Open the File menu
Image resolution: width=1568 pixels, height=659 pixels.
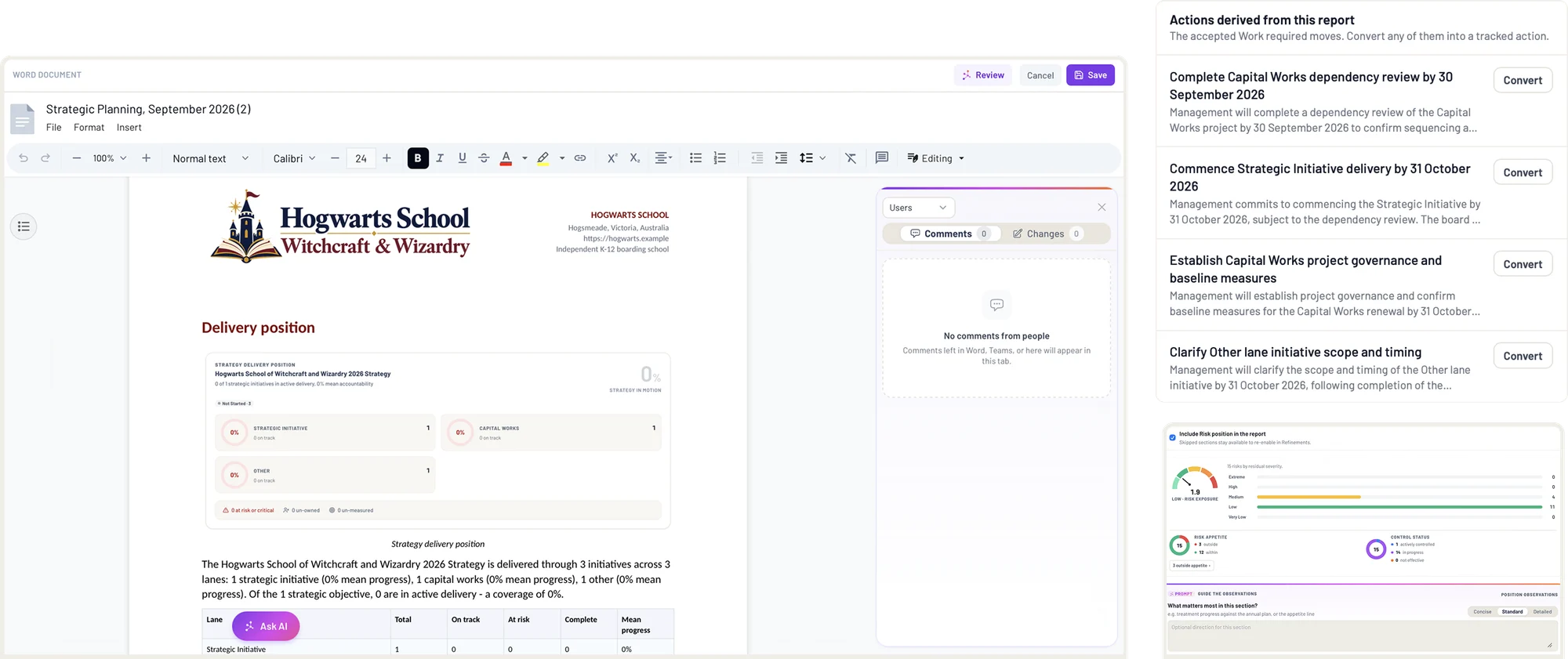coord(53,128)
